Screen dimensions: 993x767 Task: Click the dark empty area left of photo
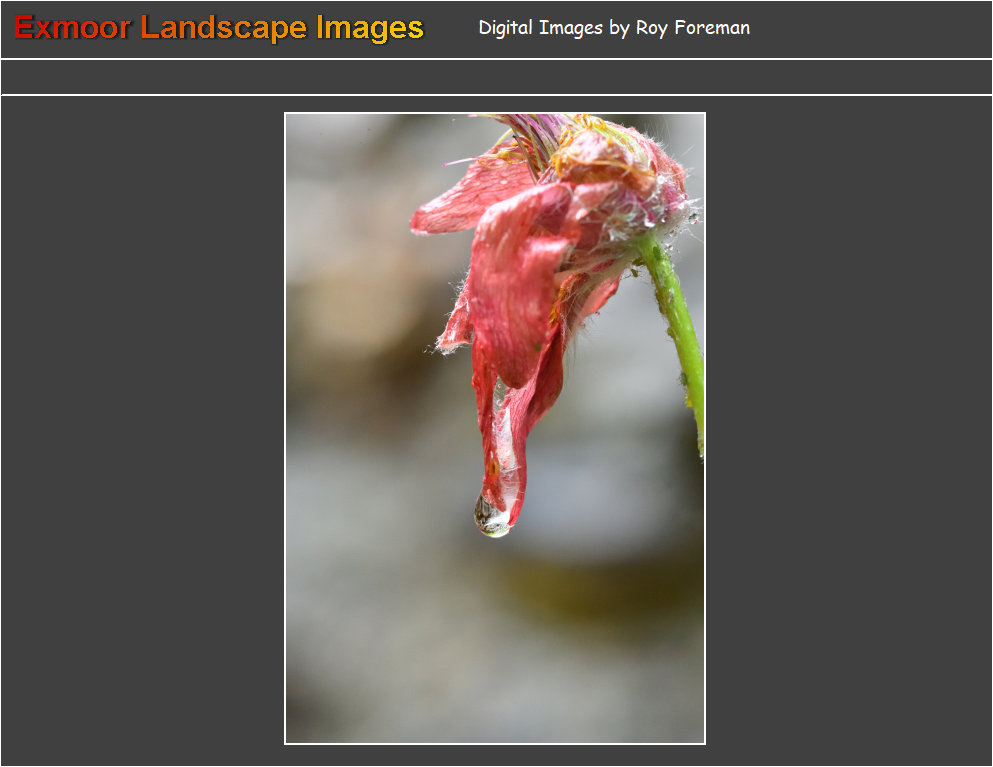coord(142,430)
